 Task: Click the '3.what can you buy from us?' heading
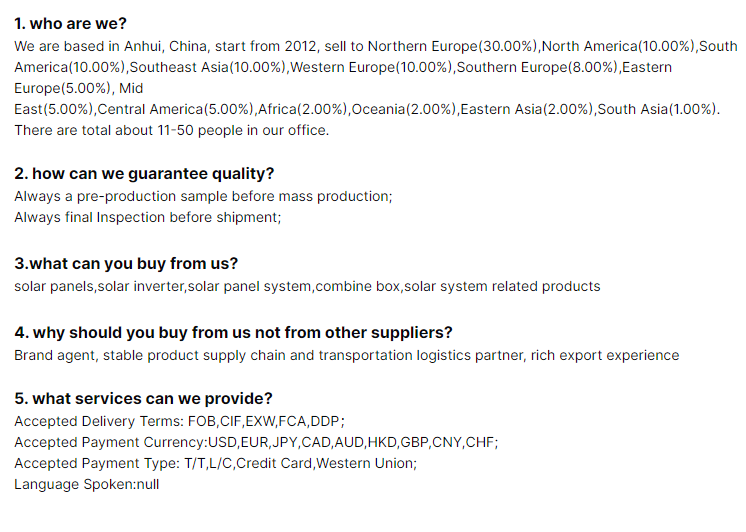tap(126, 263)
